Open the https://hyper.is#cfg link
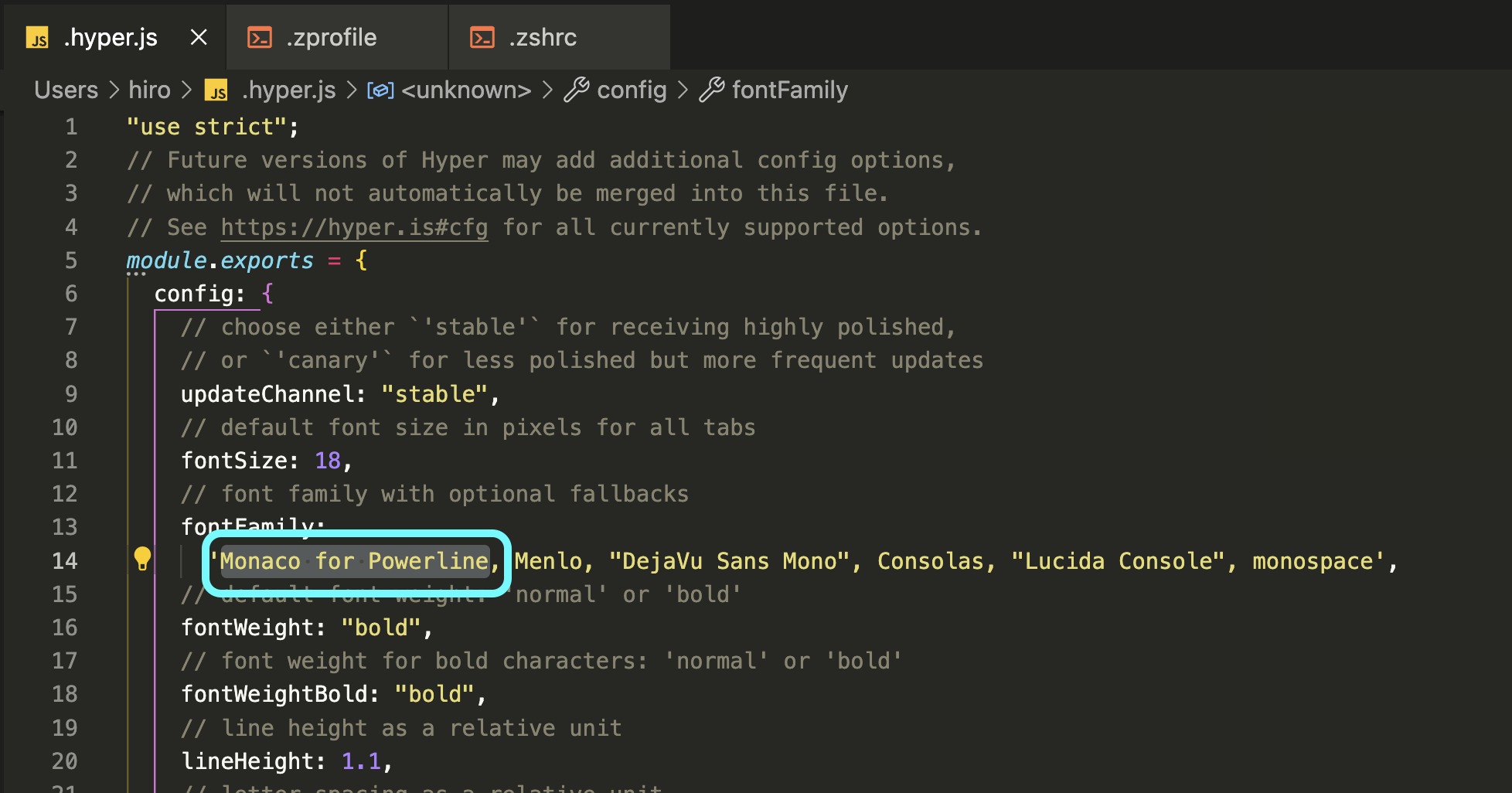This screenshot has width=1512, height=793. (354, 227)
